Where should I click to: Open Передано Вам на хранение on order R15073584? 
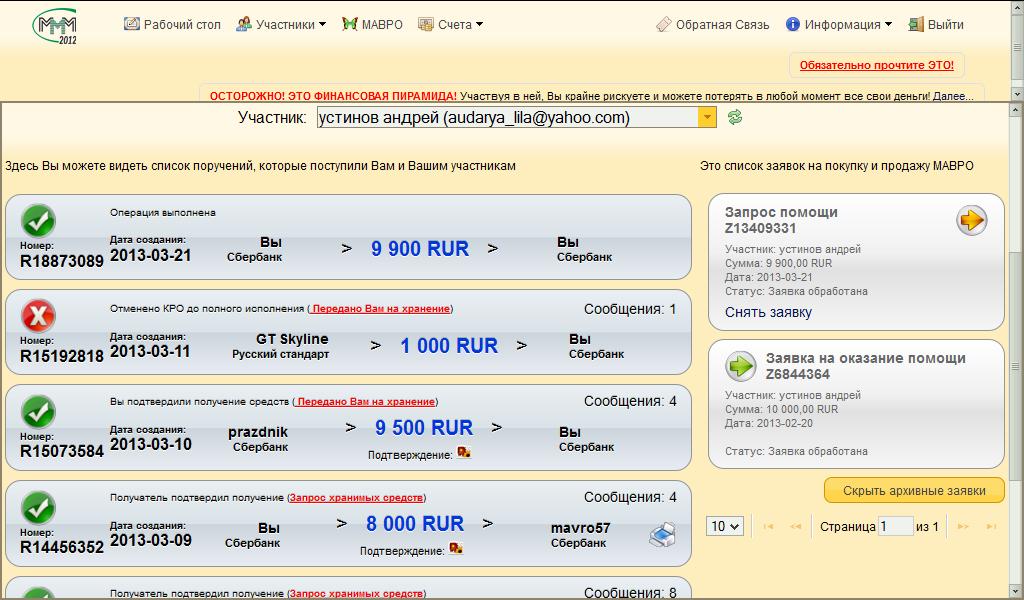pyautogui.click(x=365, y=402)
